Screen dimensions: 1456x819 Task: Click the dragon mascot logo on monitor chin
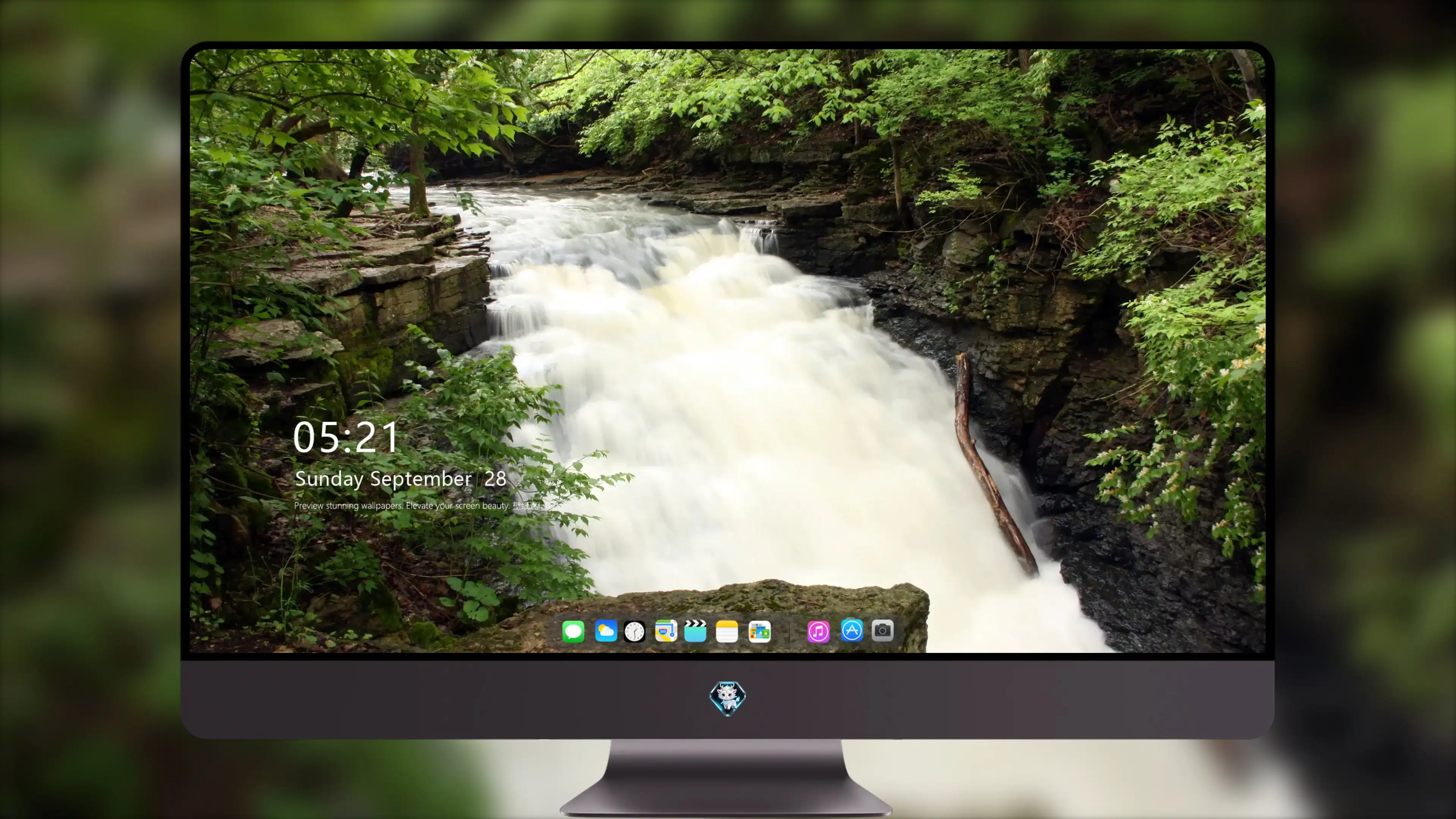[728, 698]
